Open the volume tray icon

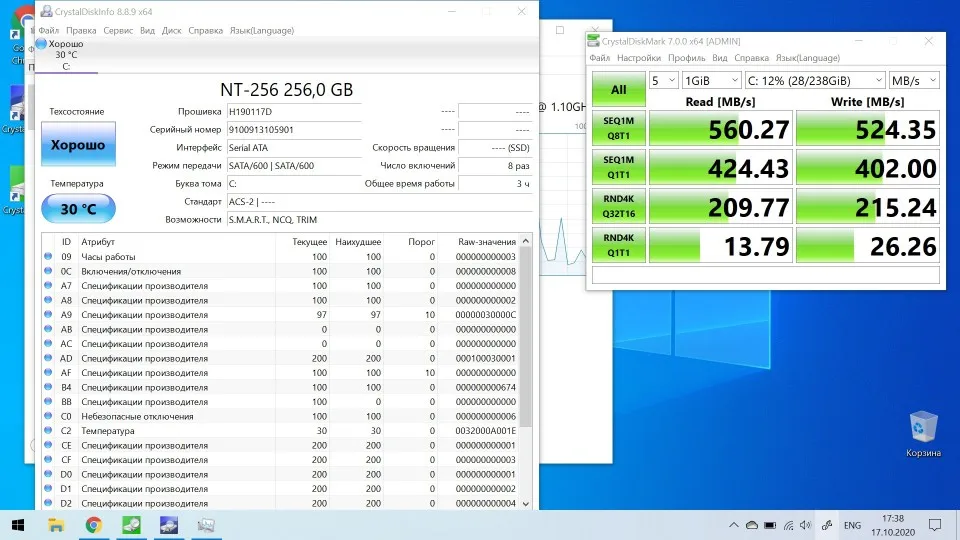(805, 525)
